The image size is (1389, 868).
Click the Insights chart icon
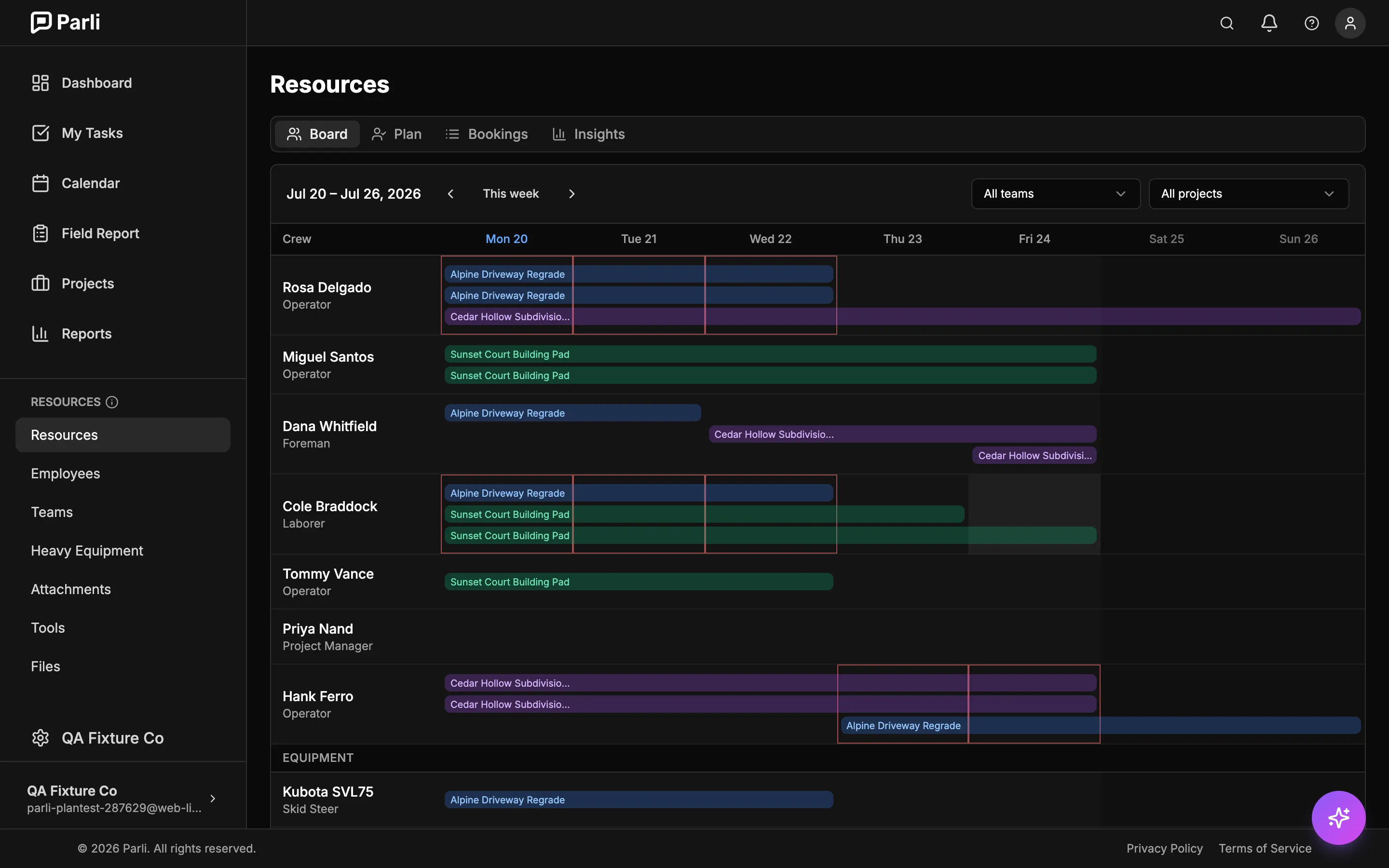pos(558,134)
